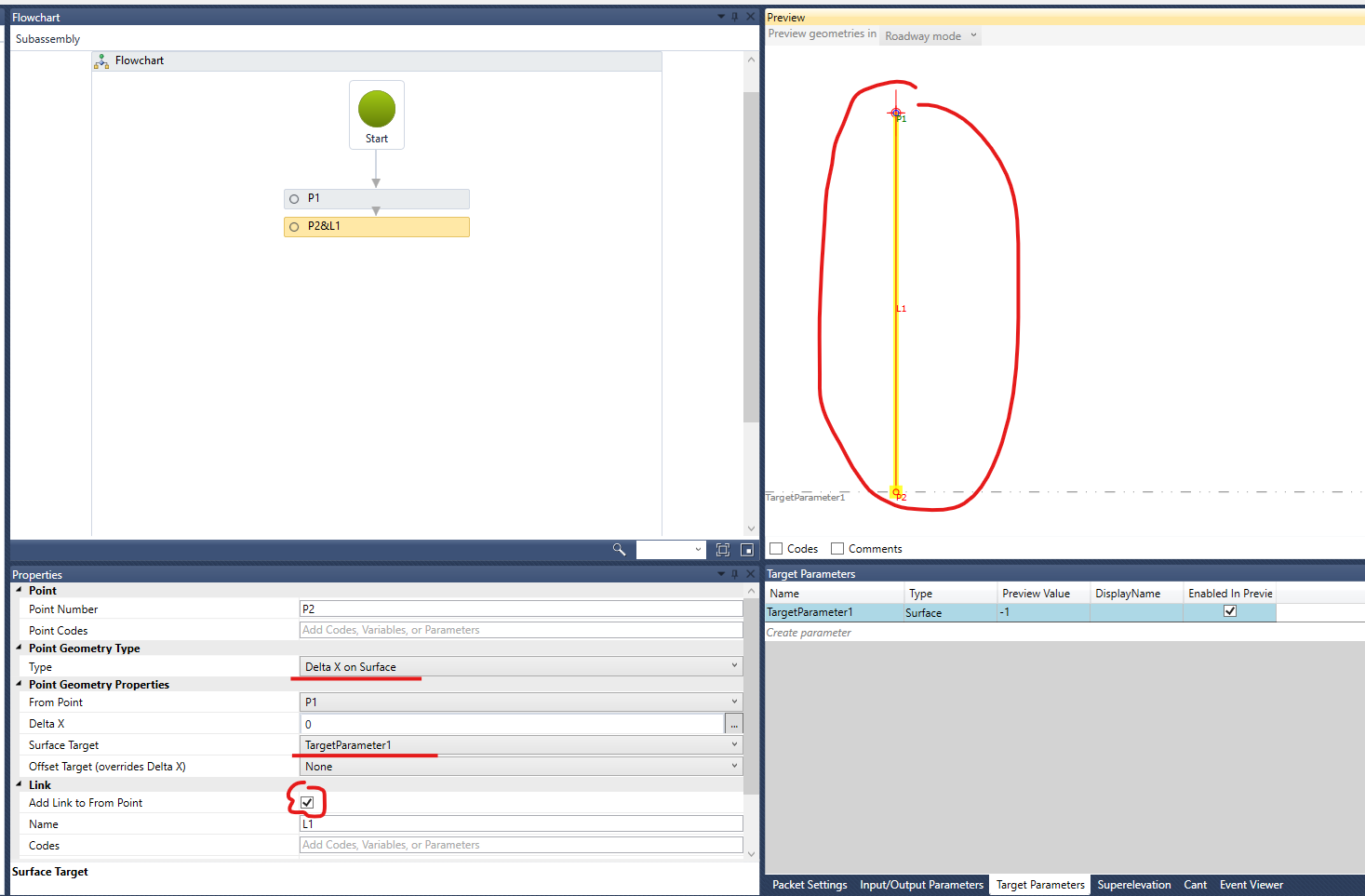The height and width of the screenshot is (896, 1365).
Task: Click the link Name field L1
Action: pyautogui.click(x=521, y=823)
